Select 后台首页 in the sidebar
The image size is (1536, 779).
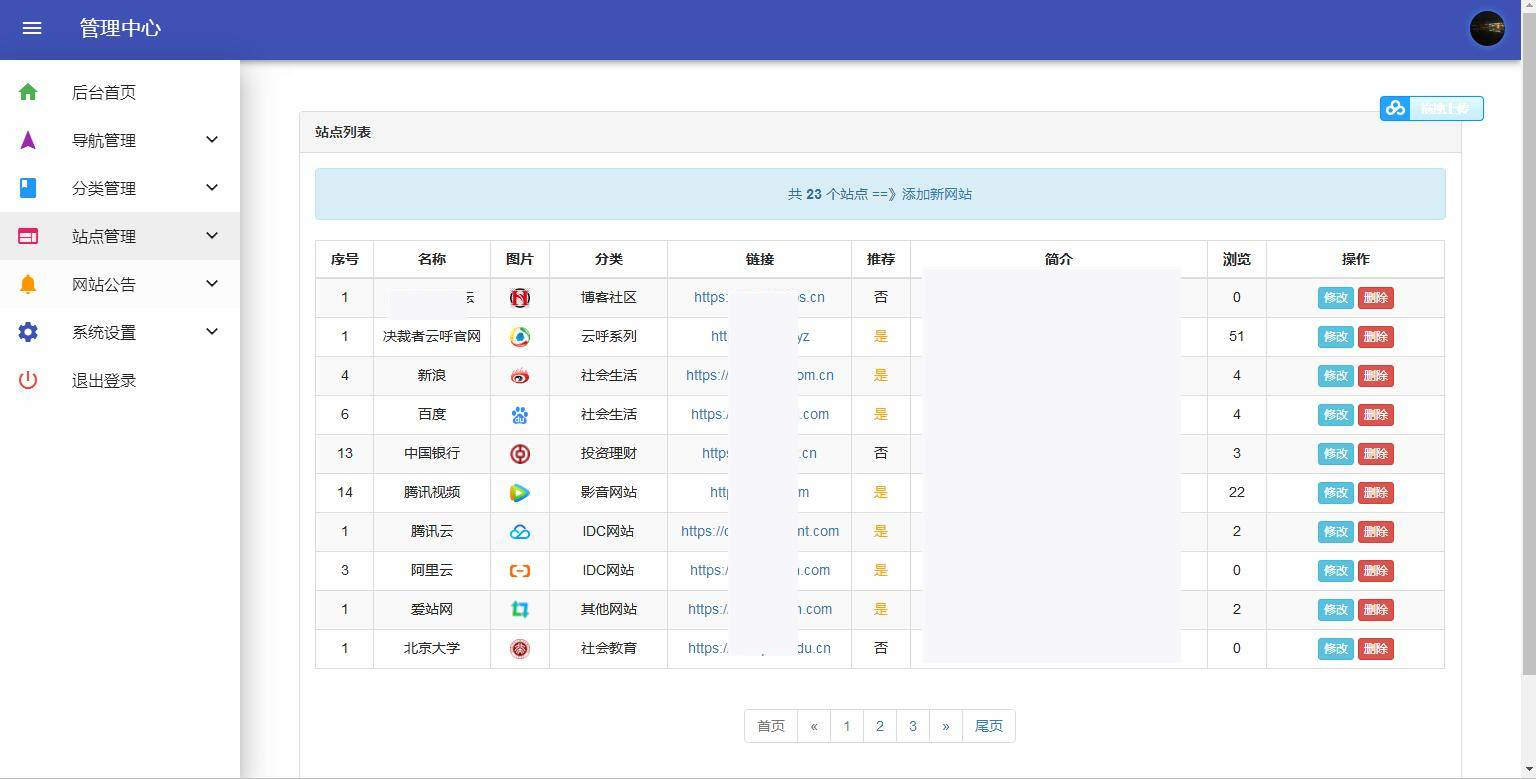[x=106, y=92]
